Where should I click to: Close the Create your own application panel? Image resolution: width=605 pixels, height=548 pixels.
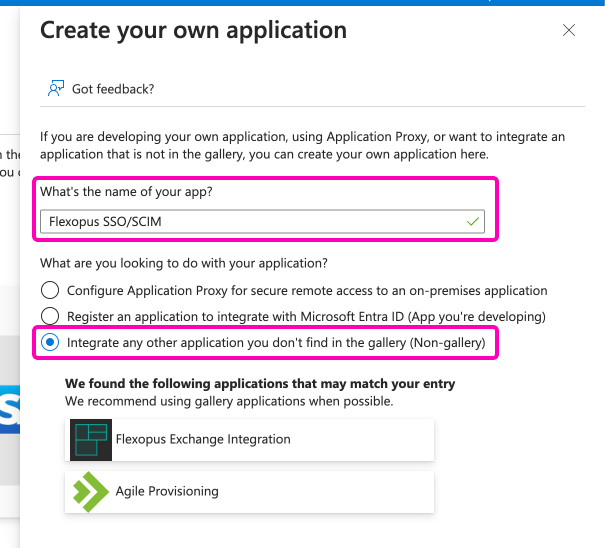point(569,30)
